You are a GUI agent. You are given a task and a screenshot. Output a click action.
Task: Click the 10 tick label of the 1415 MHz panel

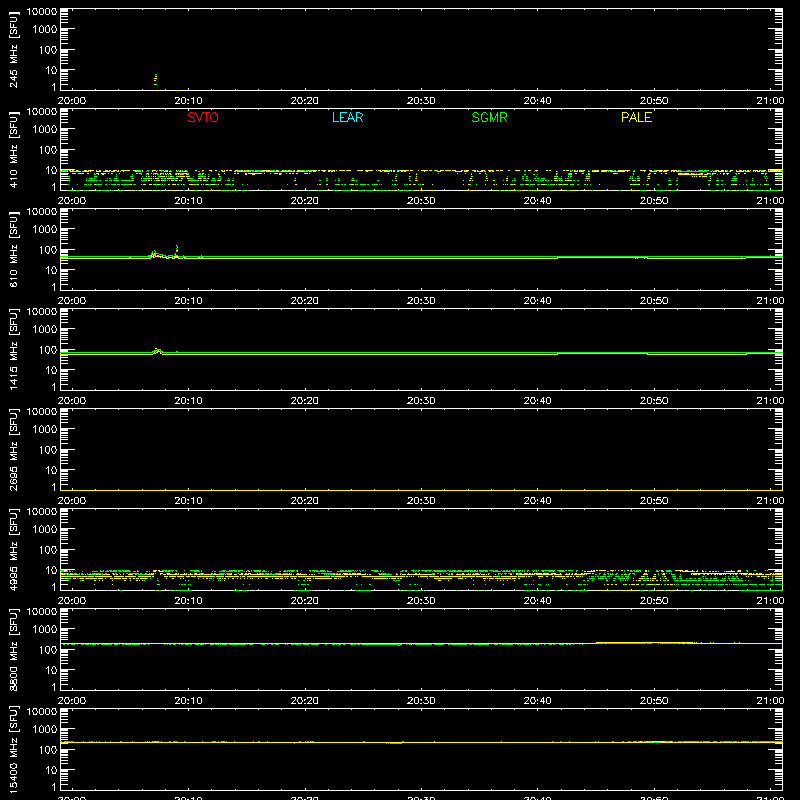pyautogui.click(x=52, y=370)
